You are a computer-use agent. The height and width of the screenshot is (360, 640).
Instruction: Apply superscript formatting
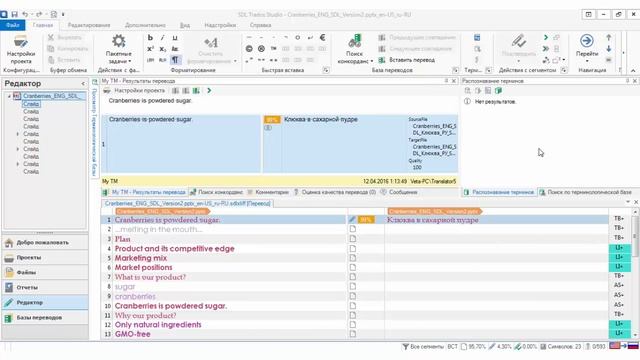tap(150, 49)
